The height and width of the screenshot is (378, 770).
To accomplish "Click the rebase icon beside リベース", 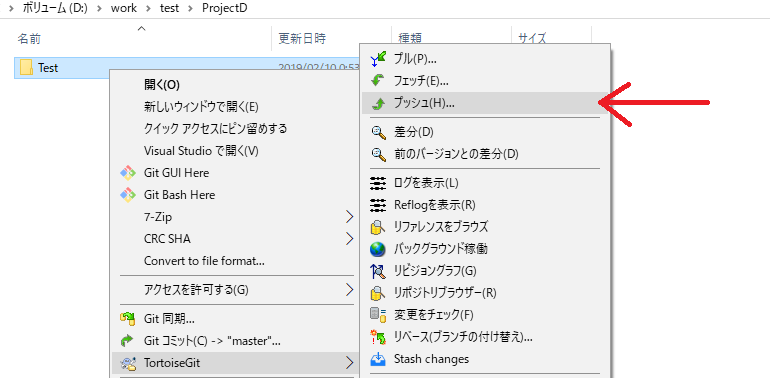I will (378, 337).
